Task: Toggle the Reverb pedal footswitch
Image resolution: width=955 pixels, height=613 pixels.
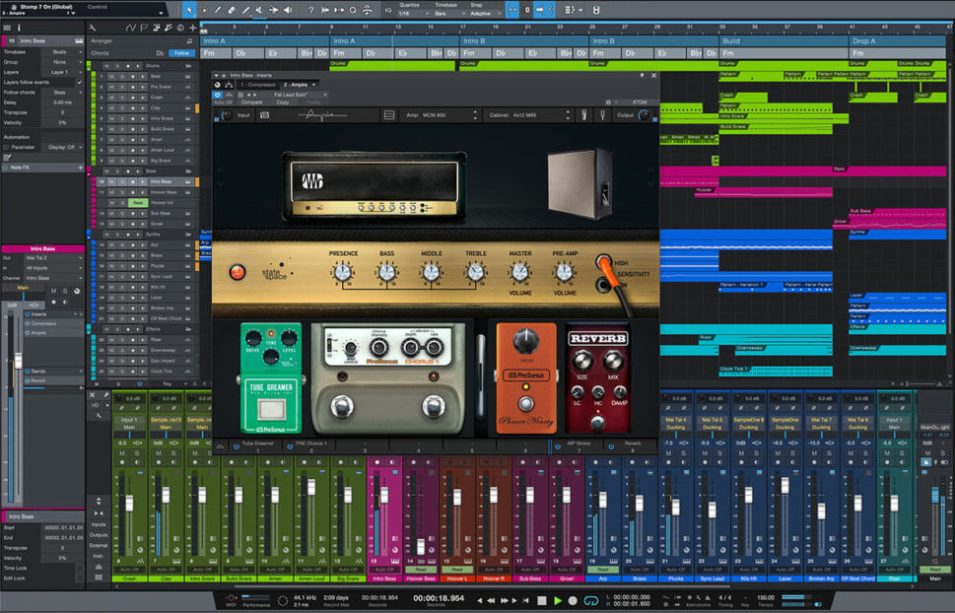Action: pyautogui.click(x=597, y=421)
